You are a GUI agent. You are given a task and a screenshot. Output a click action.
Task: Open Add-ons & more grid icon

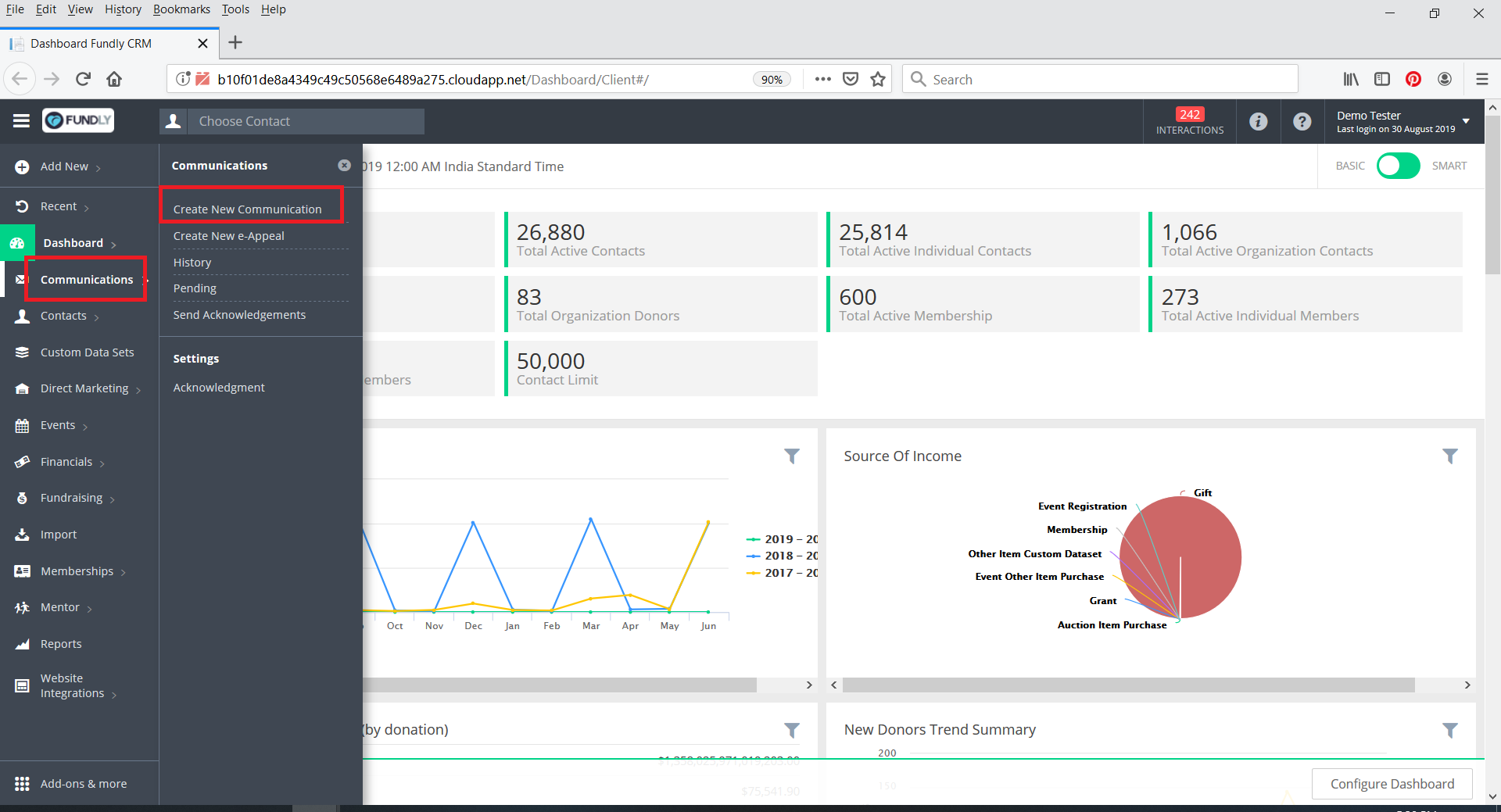(22, 784)
